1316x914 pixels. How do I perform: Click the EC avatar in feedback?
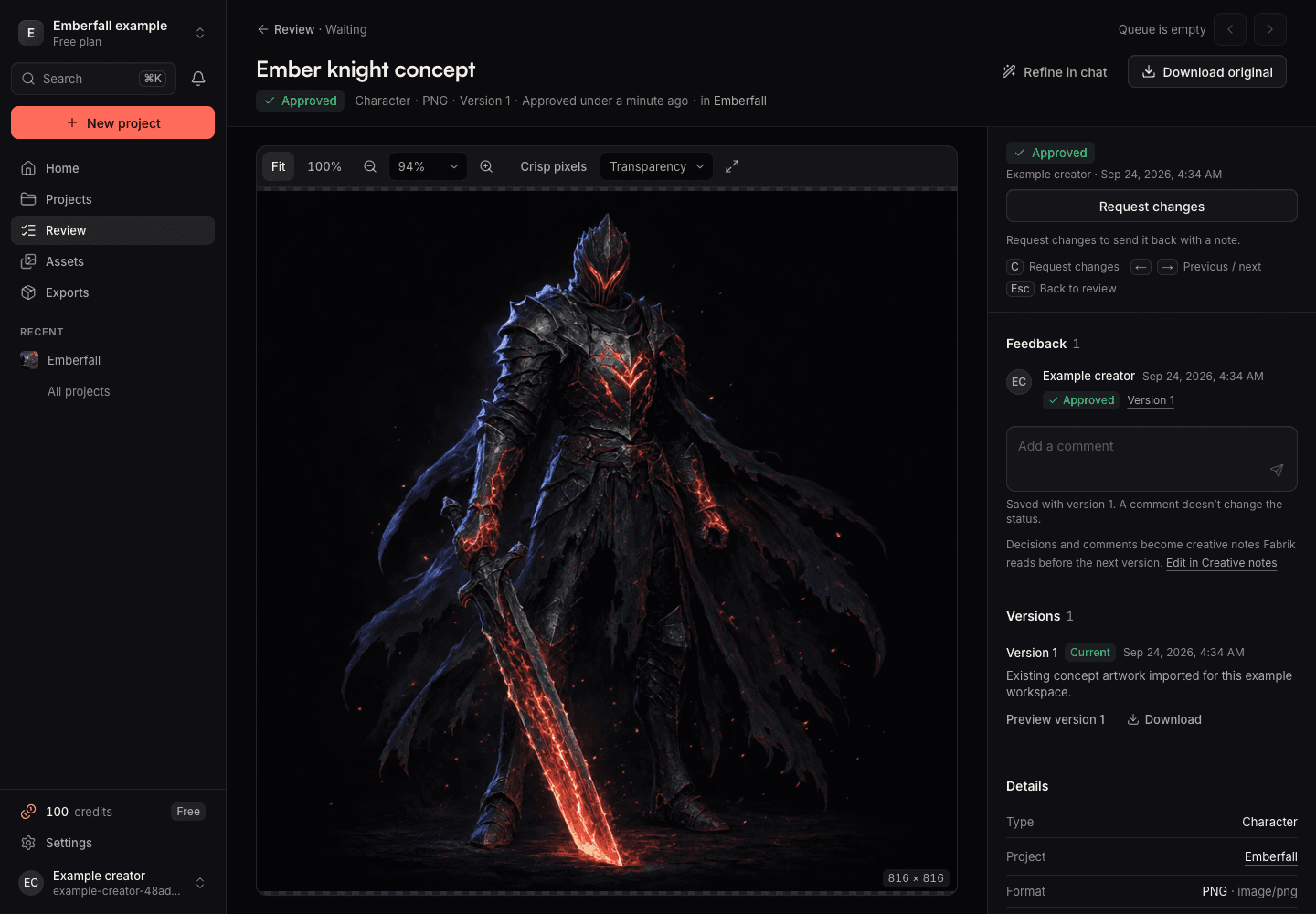[1019, 382]
